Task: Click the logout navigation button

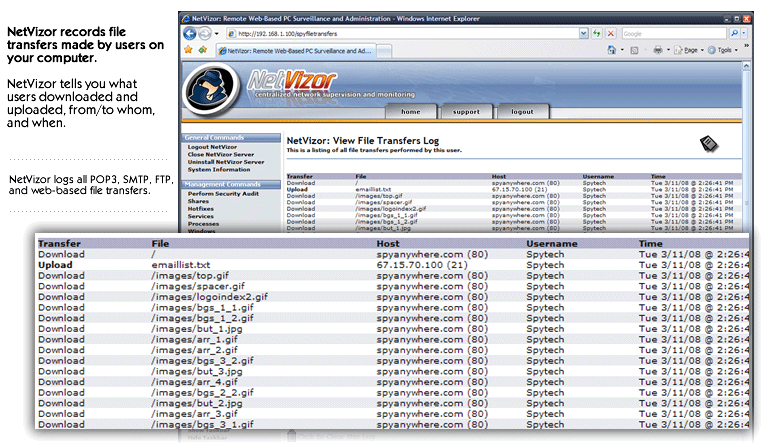Action: tap(522, 112)
